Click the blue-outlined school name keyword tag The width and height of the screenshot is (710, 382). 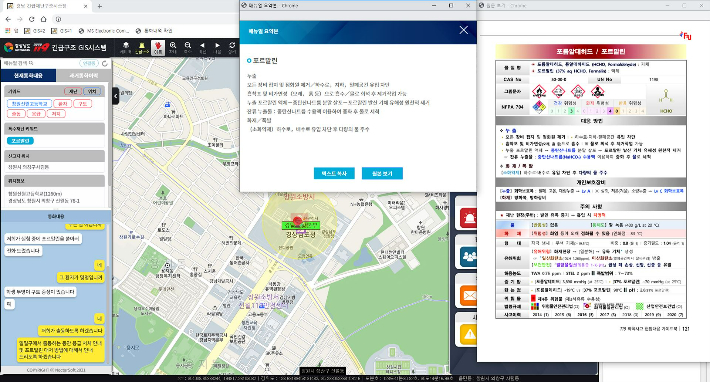click(x=29, y=104)
